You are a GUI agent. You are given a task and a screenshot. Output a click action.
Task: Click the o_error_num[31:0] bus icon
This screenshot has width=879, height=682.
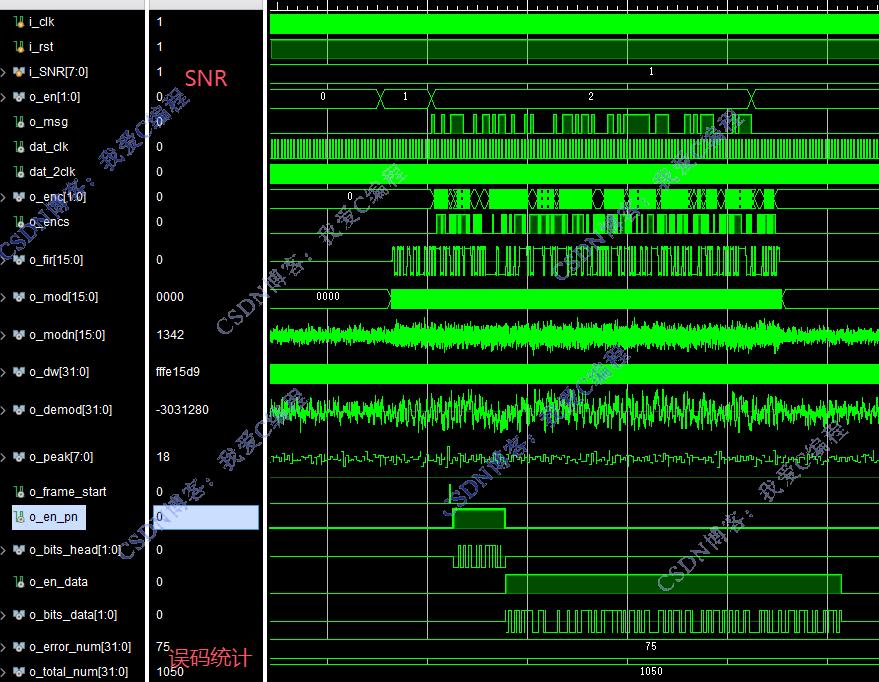point(19,647)
